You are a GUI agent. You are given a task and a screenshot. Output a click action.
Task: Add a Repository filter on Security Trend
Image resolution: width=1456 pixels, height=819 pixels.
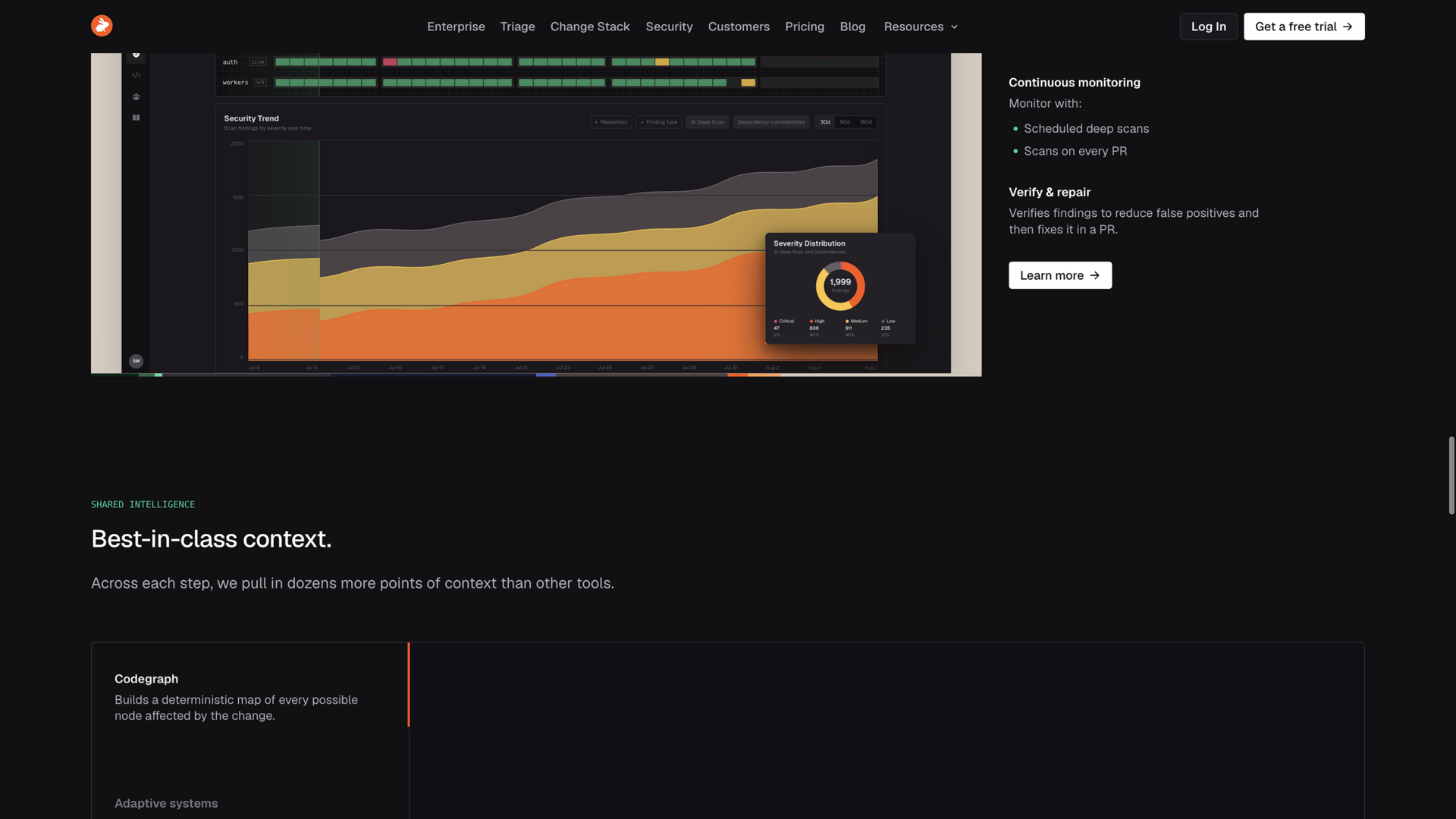[611, 122]
